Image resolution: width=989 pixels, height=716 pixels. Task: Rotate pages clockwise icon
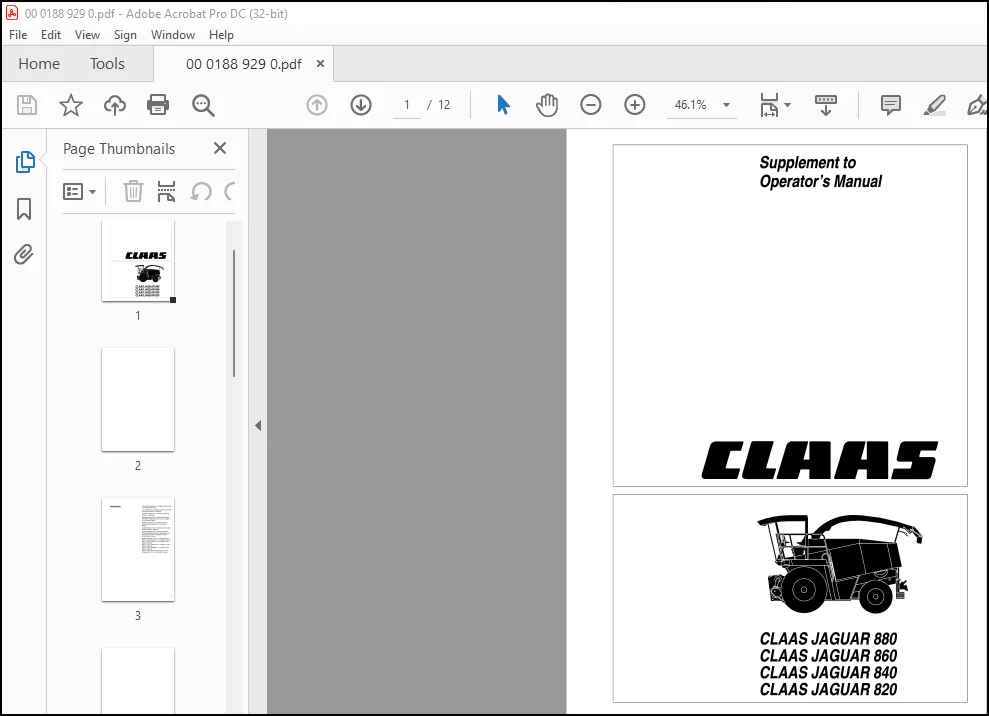(230, 191)
